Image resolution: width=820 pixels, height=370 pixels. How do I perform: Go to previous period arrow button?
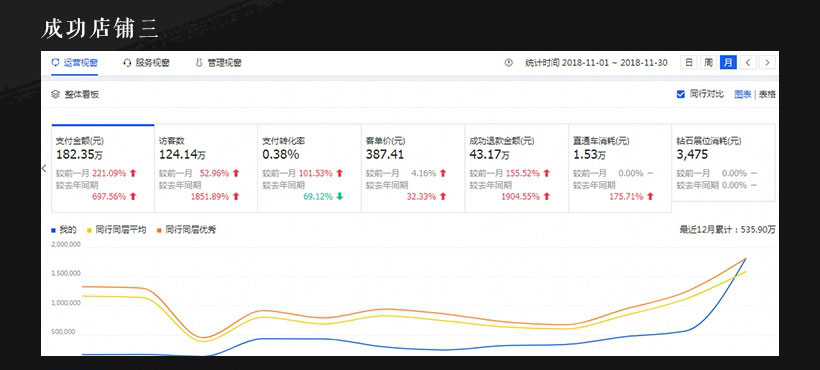click(x=748, y=63)
